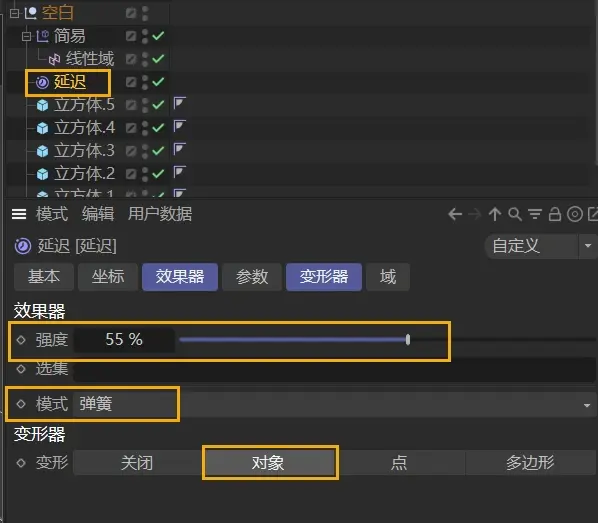The height and width of the screenshot is (523, 598).
Task: Disable the 线性域 green checkmark
Action: click(x=158, y=59)
